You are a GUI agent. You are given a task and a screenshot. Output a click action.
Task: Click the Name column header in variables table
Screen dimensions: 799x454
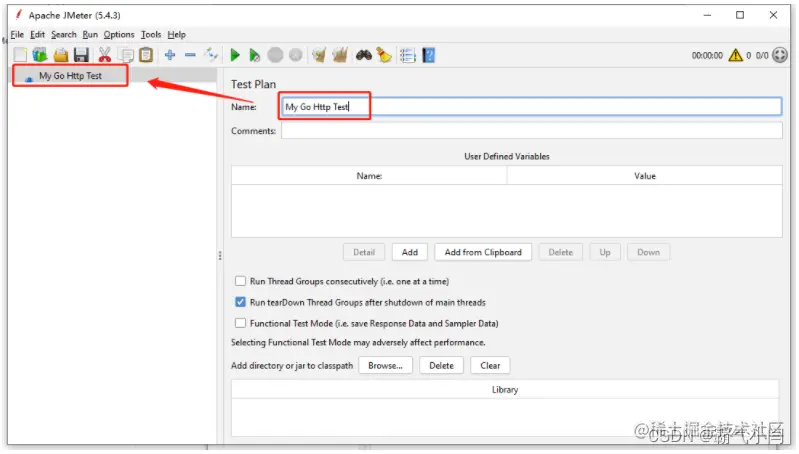(369, 176)
